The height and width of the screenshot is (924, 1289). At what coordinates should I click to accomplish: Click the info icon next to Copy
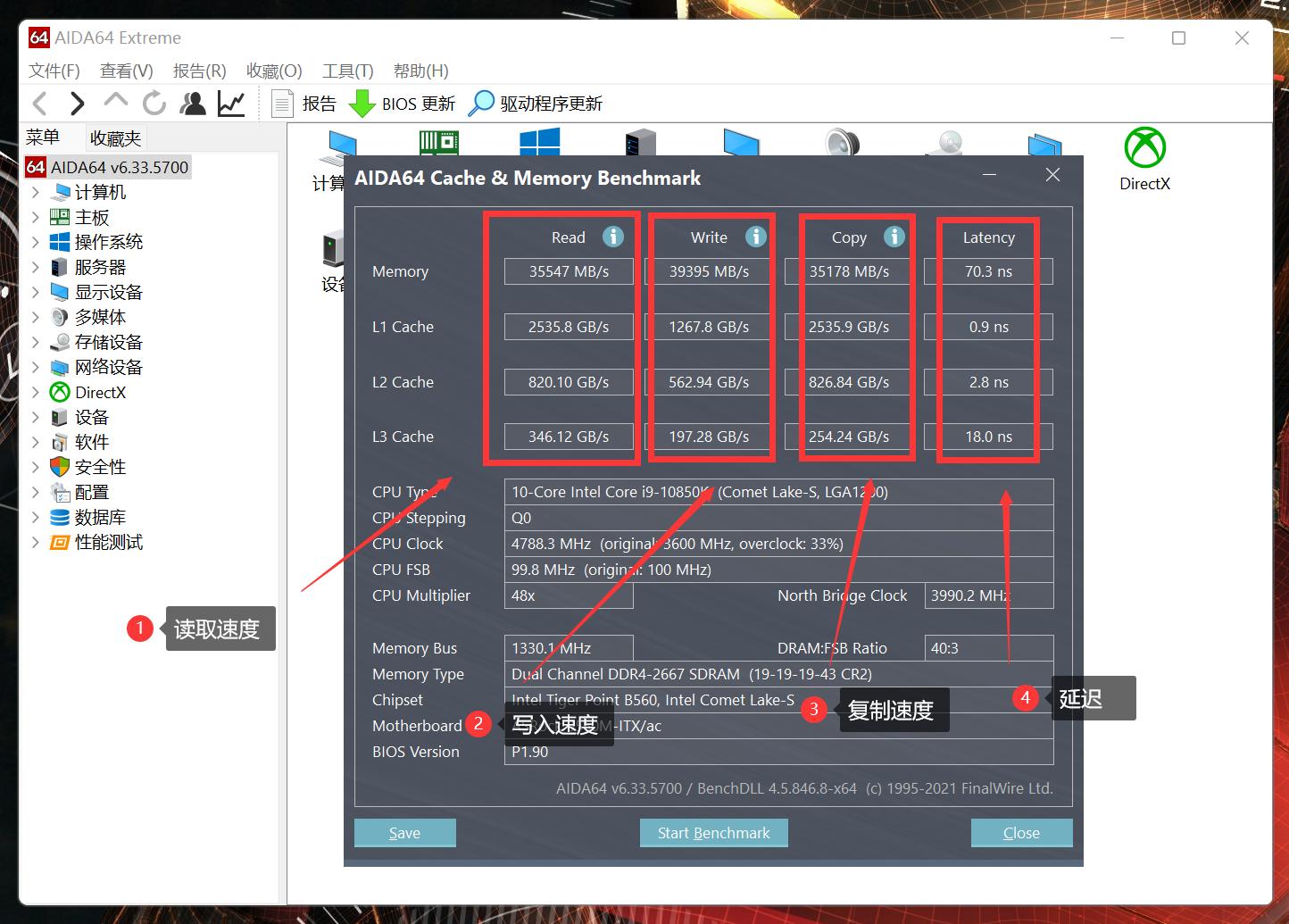[894, 237]
